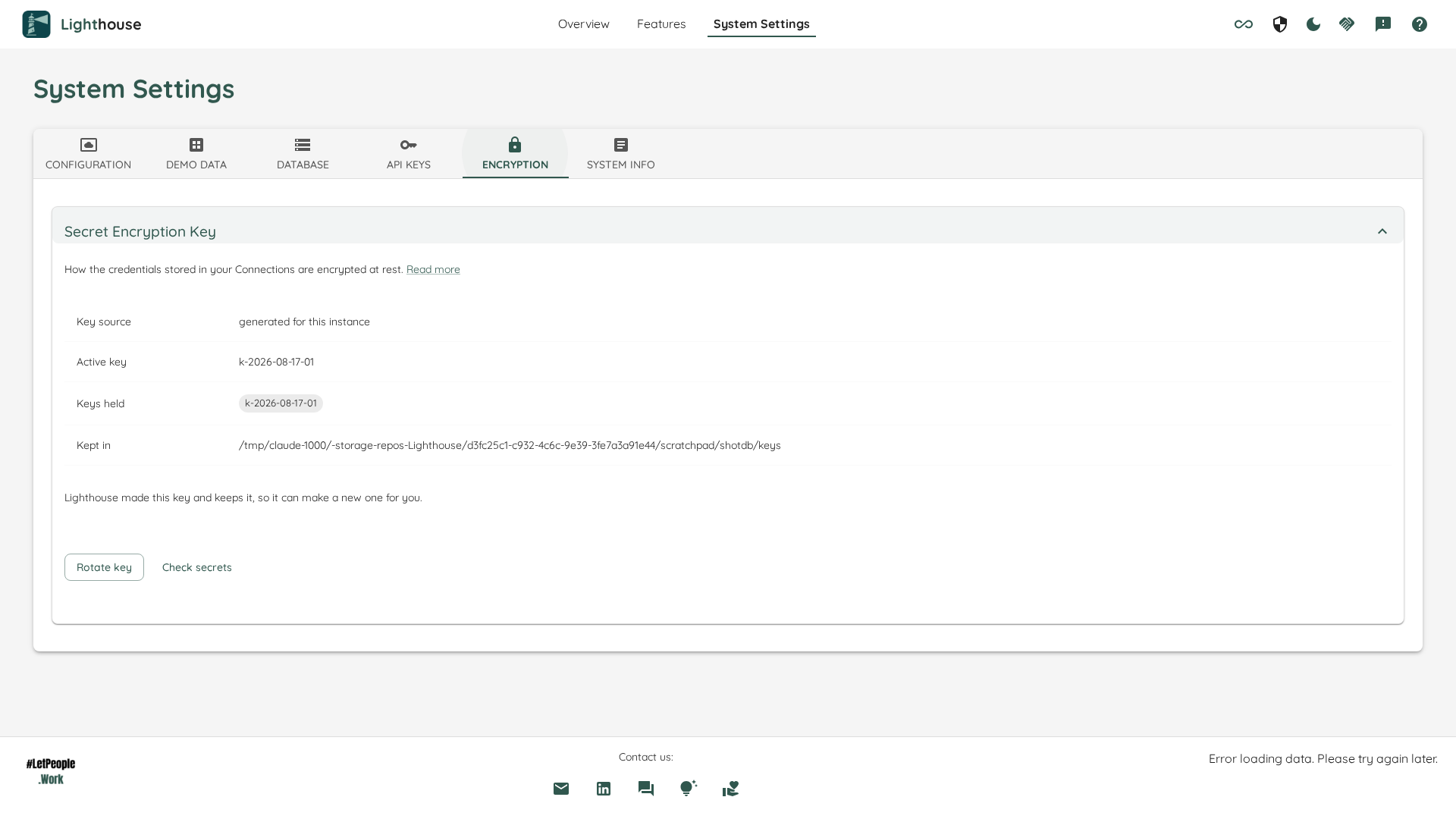Open help via the question mark icon

(x=1420, y=24)
